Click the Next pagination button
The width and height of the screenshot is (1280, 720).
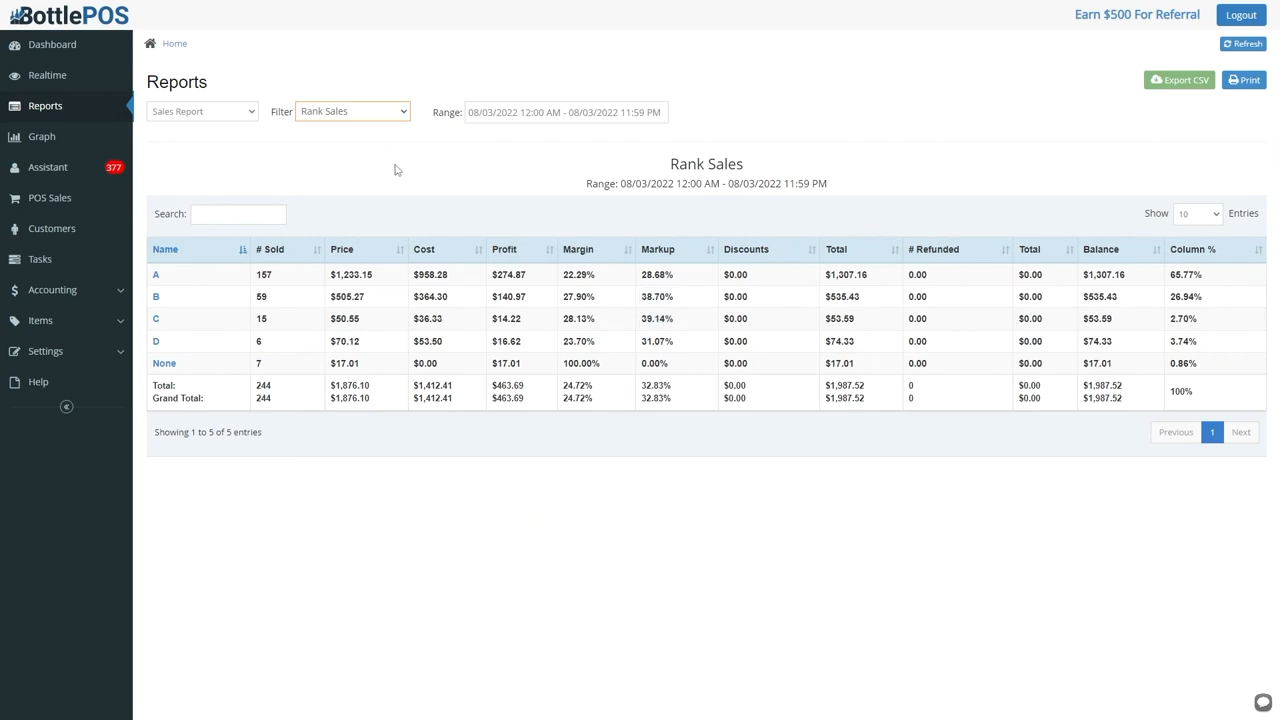click(x=1241, y=433)
